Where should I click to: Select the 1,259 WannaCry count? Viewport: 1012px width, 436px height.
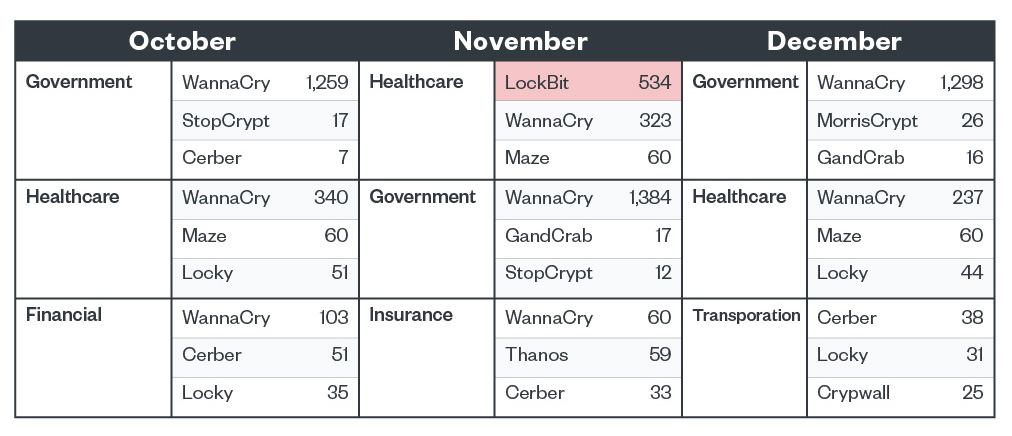[x=327, y=82]
